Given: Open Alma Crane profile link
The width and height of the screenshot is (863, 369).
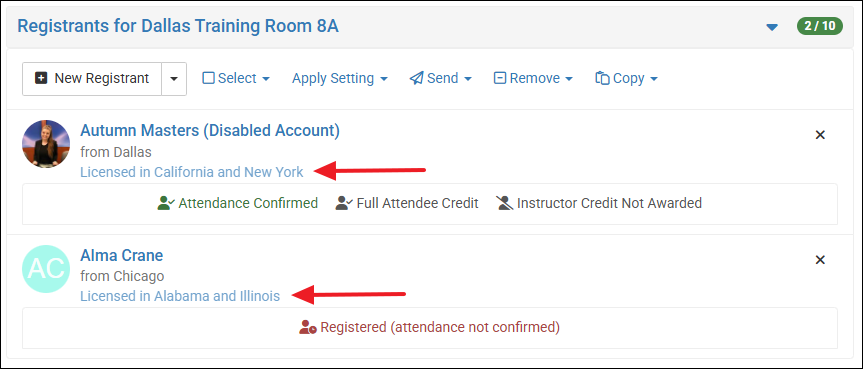Looking at the screenshot, I should [122, 256].
